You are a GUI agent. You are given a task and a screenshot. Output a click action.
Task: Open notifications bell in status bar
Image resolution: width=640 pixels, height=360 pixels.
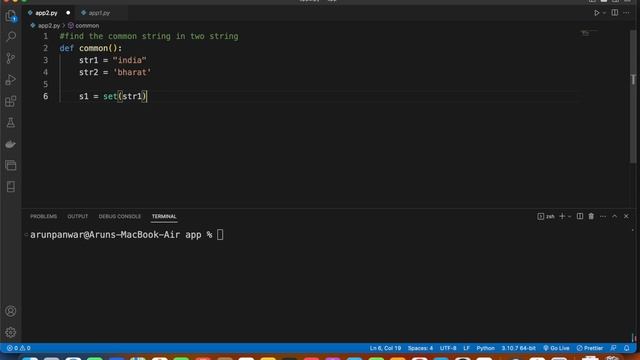(x=627, y=348)
